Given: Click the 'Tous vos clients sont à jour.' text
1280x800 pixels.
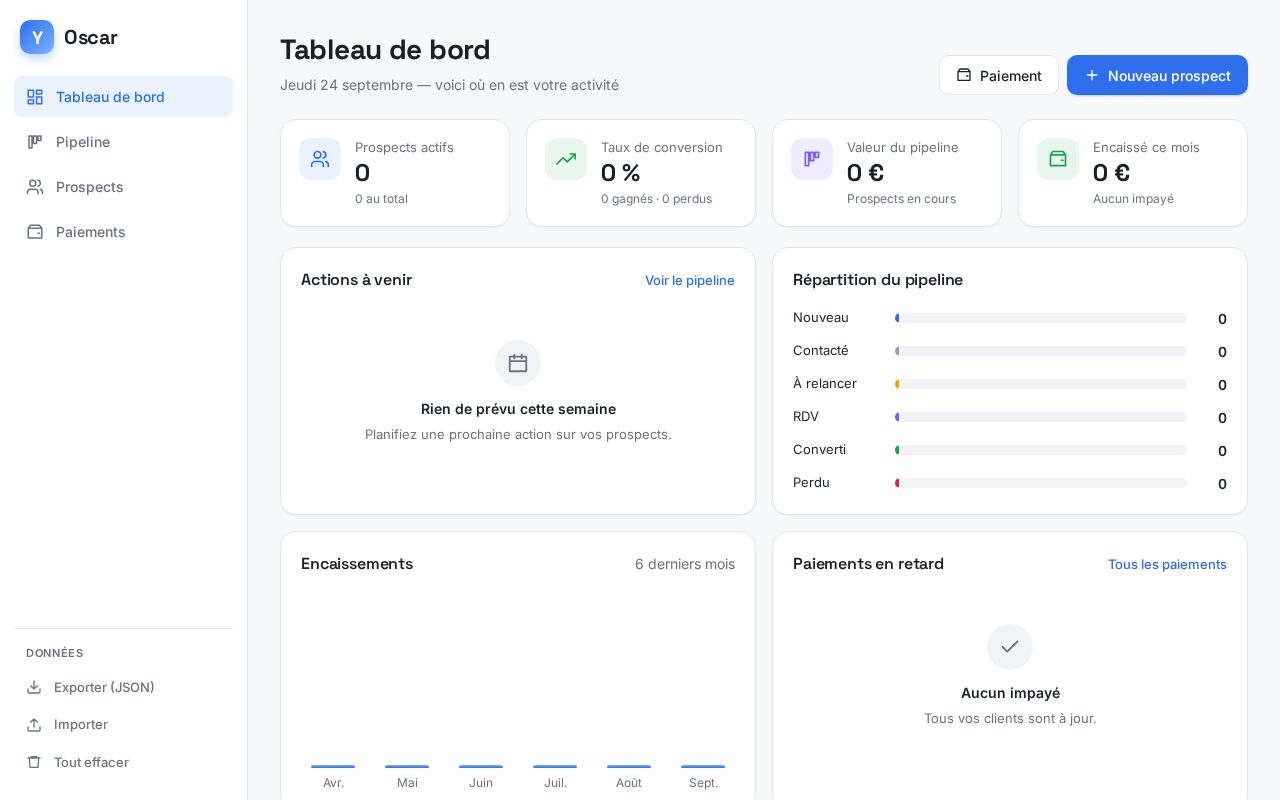Looking at the screenshot, I should click(1010, 718).
